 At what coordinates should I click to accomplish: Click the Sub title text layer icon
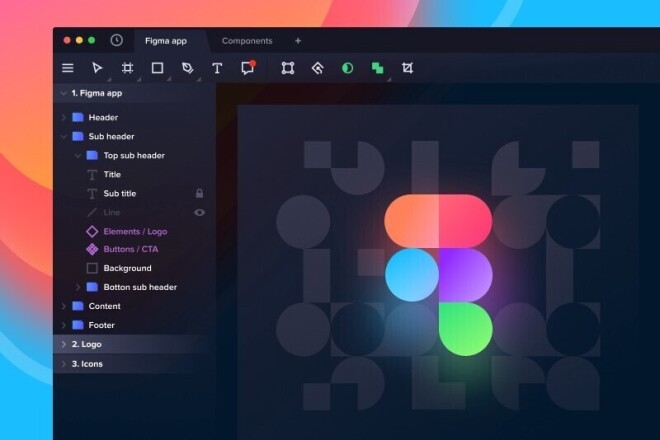click(x=92, y=194)
